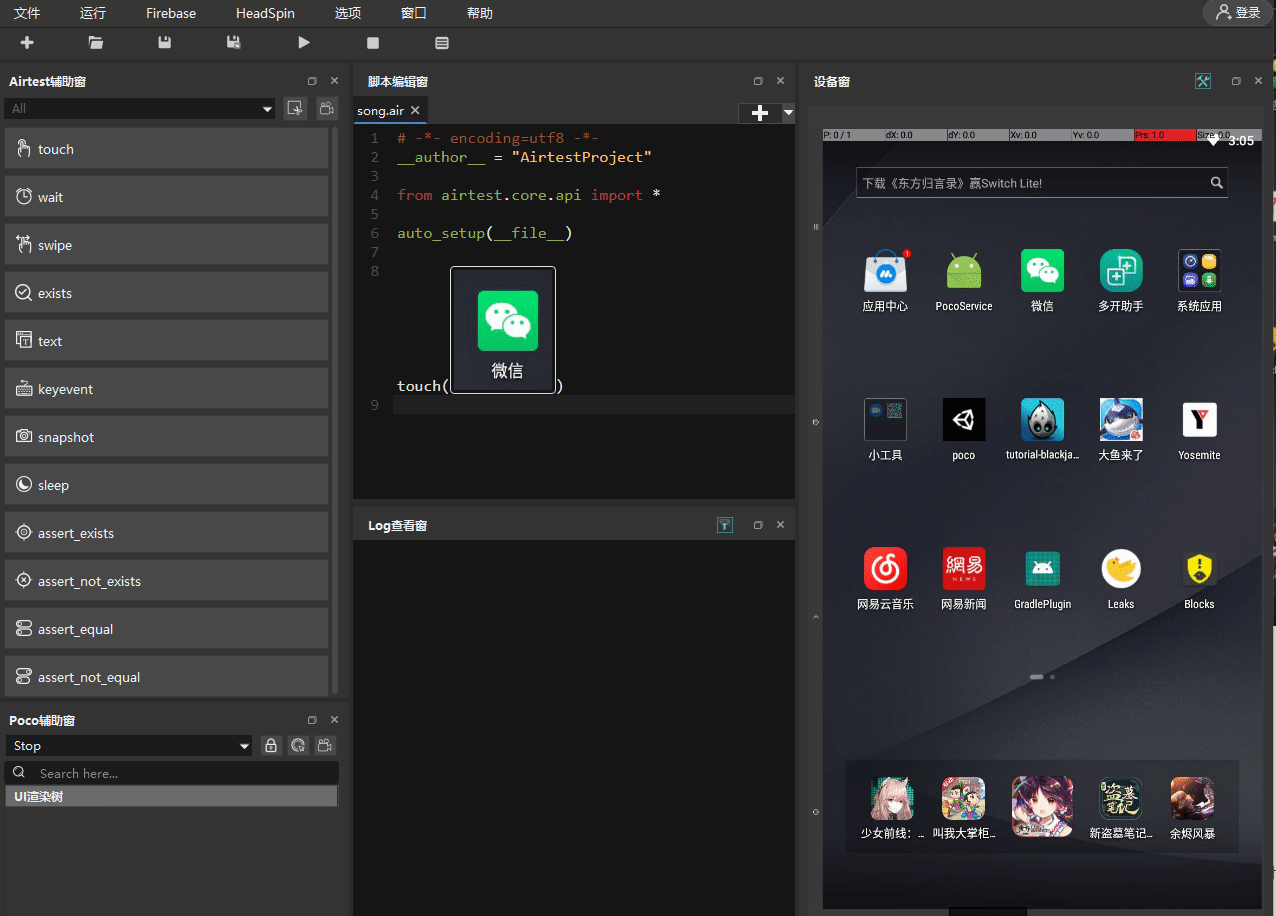Float the Airtest辅助窗 panel

pyautogui.click(x=312, y=81)
